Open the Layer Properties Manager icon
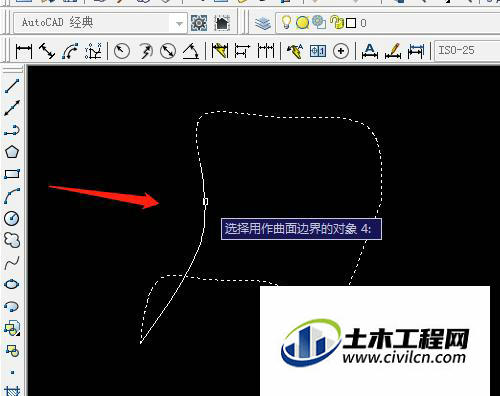Viewport: 500px width, 396px height. (263, 23)
